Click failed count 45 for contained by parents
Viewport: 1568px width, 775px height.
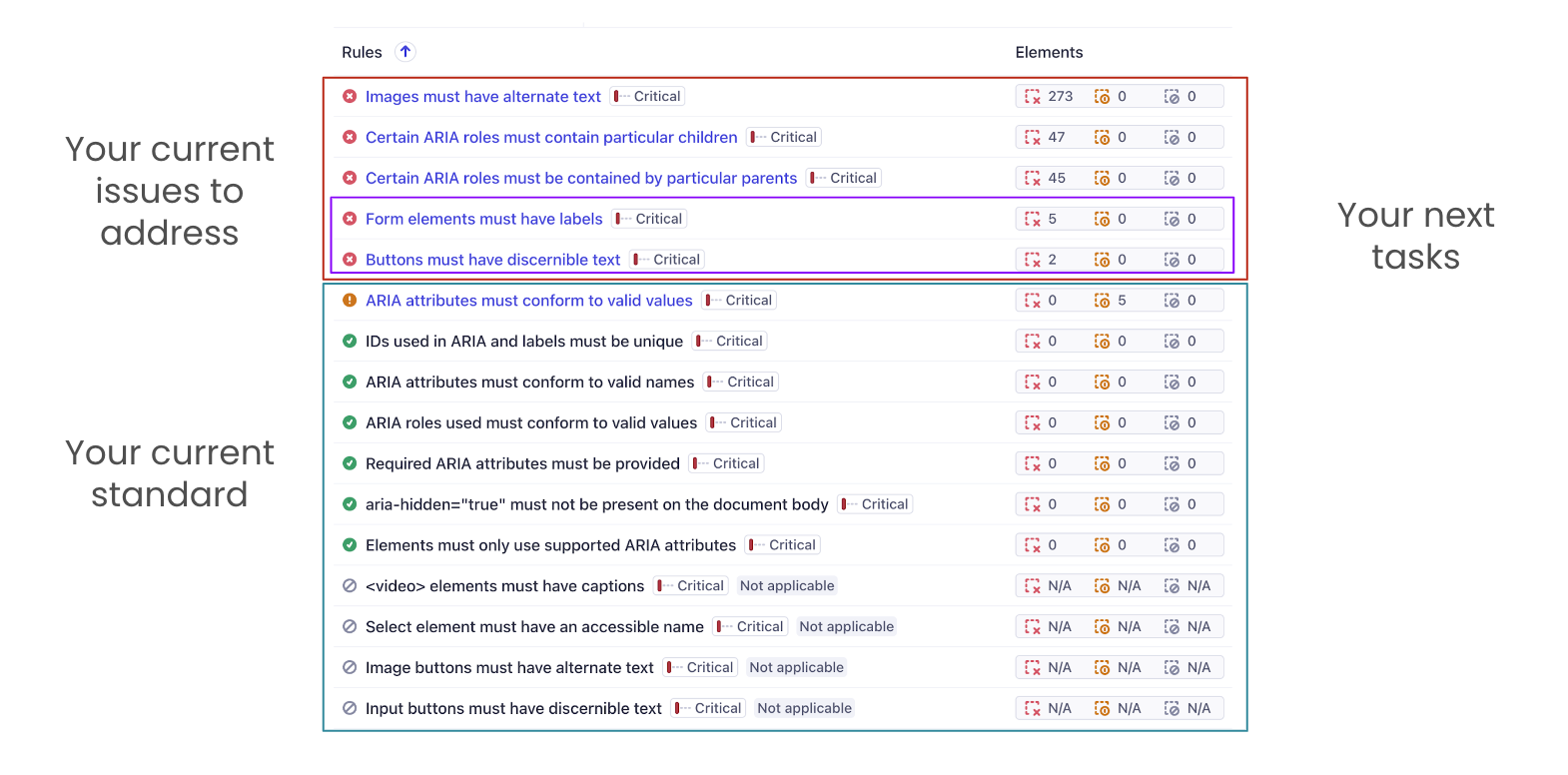point(1056,179)
